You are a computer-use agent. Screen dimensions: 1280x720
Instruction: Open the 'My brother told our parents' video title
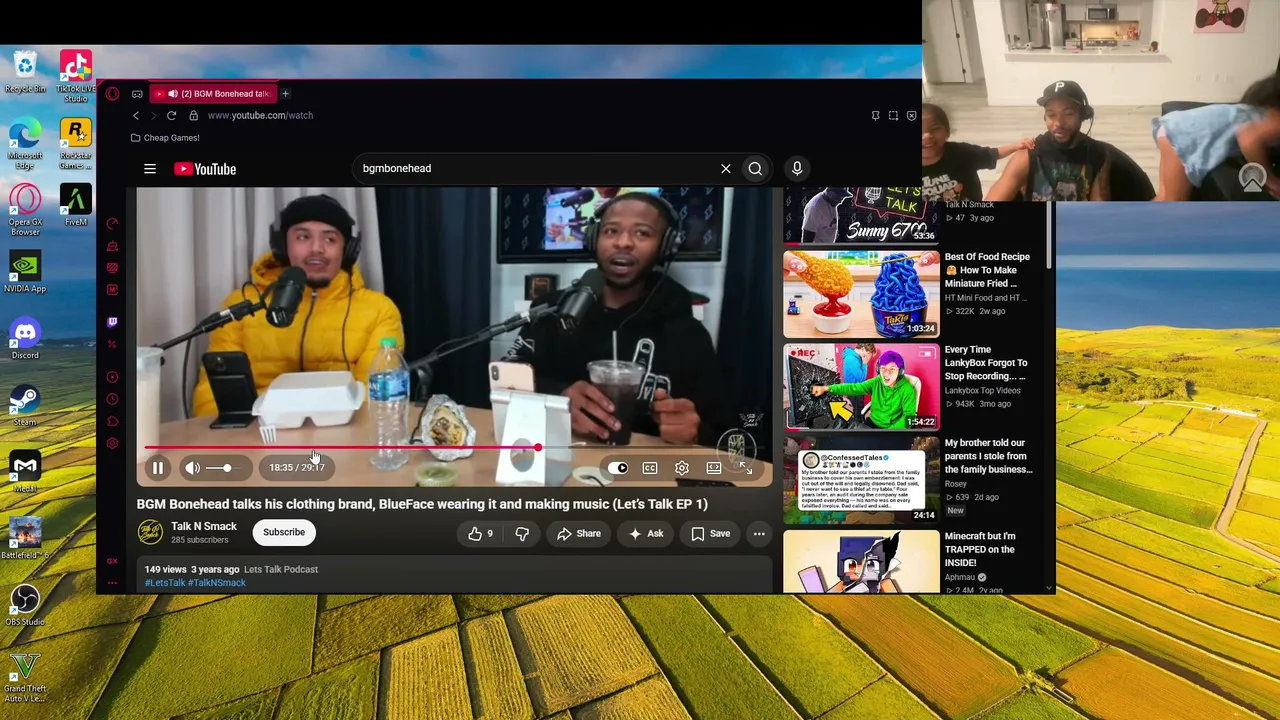coord(988,456)
